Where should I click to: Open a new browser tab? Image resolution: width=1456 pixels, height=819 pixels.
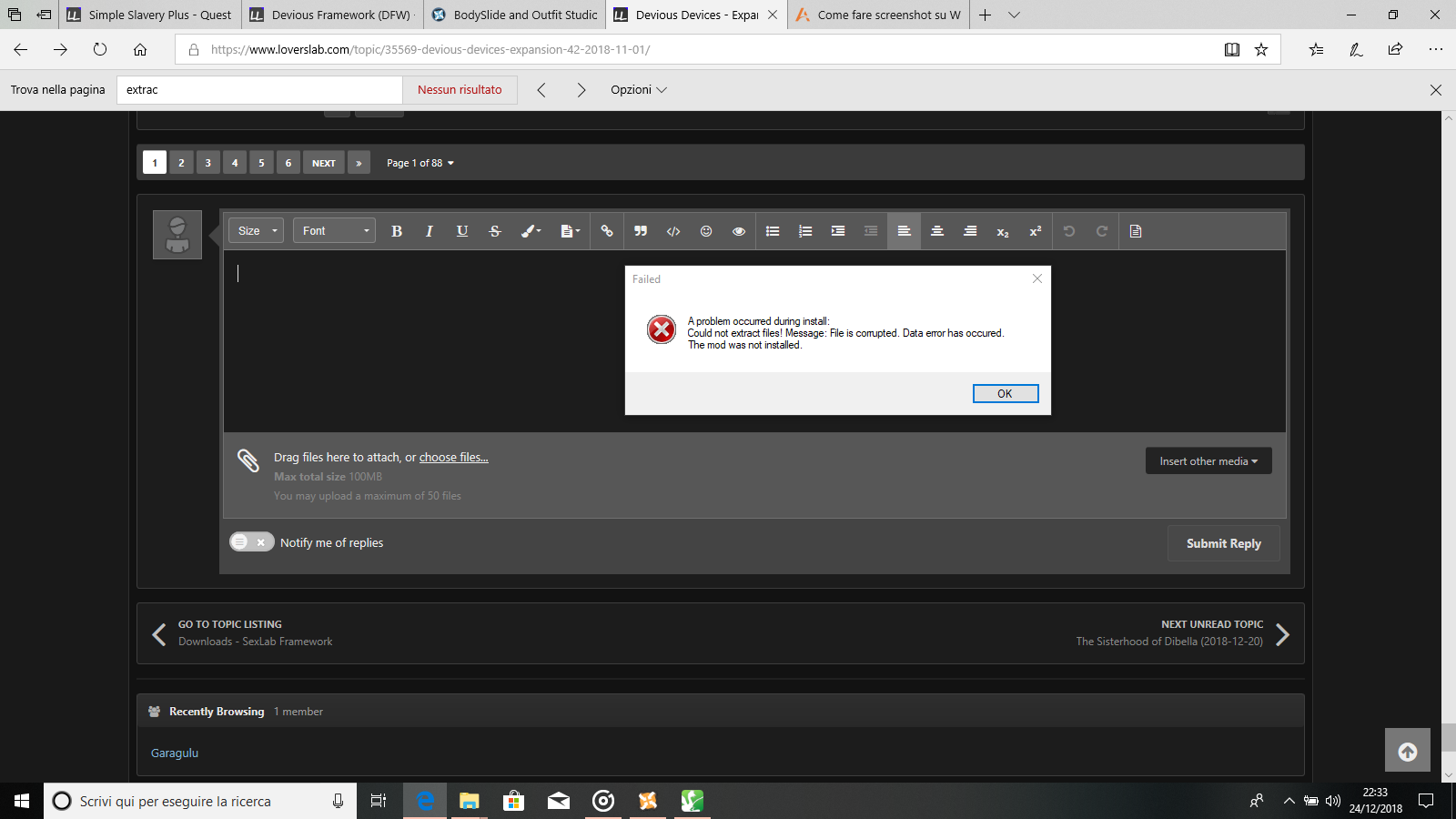(x=985, y=15)
